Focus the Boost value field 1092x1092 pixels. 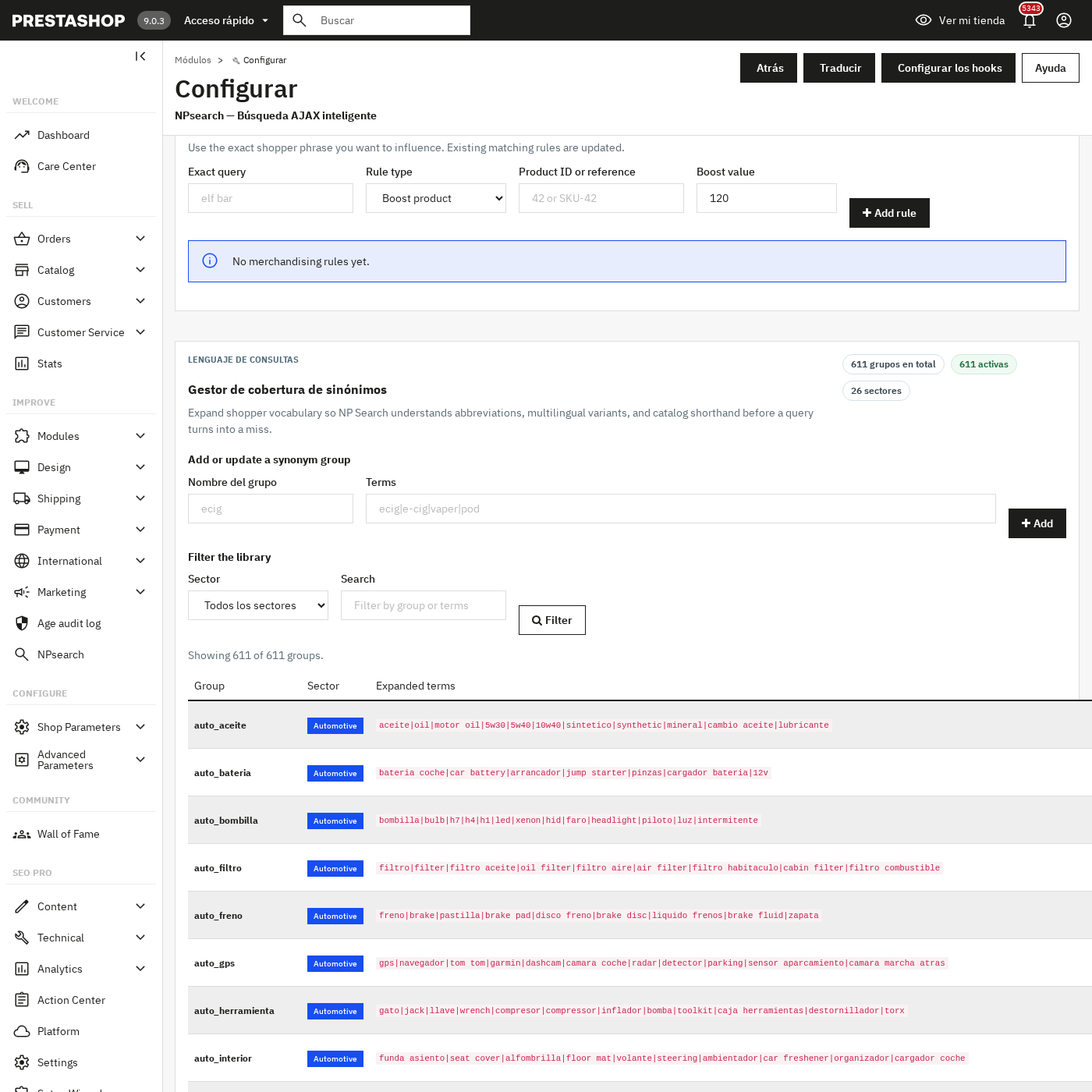point(767,198)
